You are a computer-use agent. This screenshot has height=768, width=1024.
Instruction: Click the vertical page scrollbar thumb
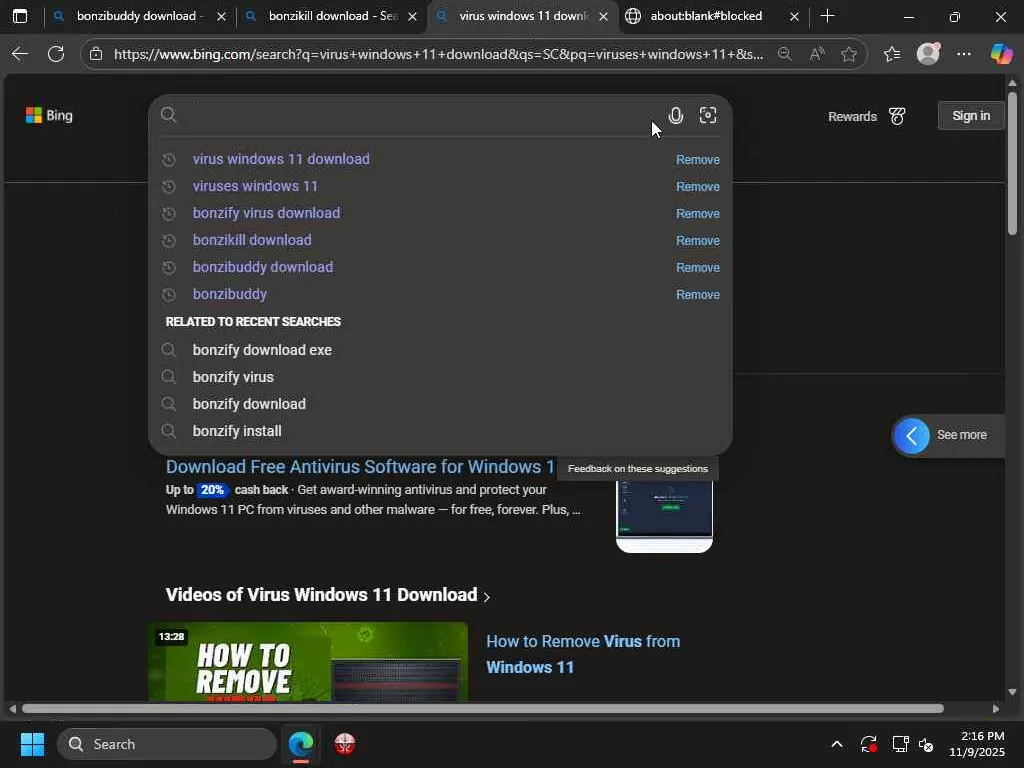click(1012, 163)
